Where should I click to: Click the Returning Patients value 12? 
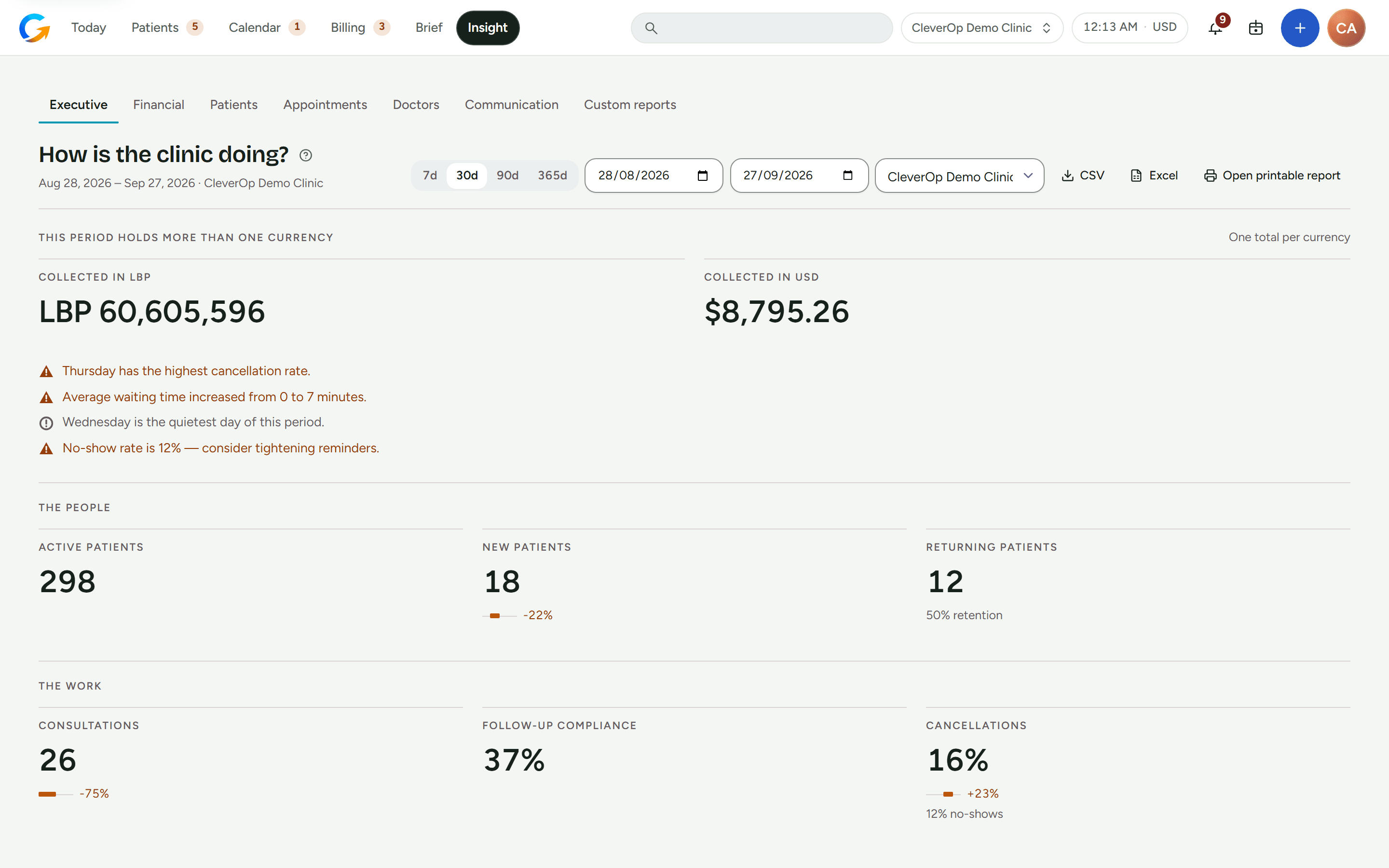945,582
